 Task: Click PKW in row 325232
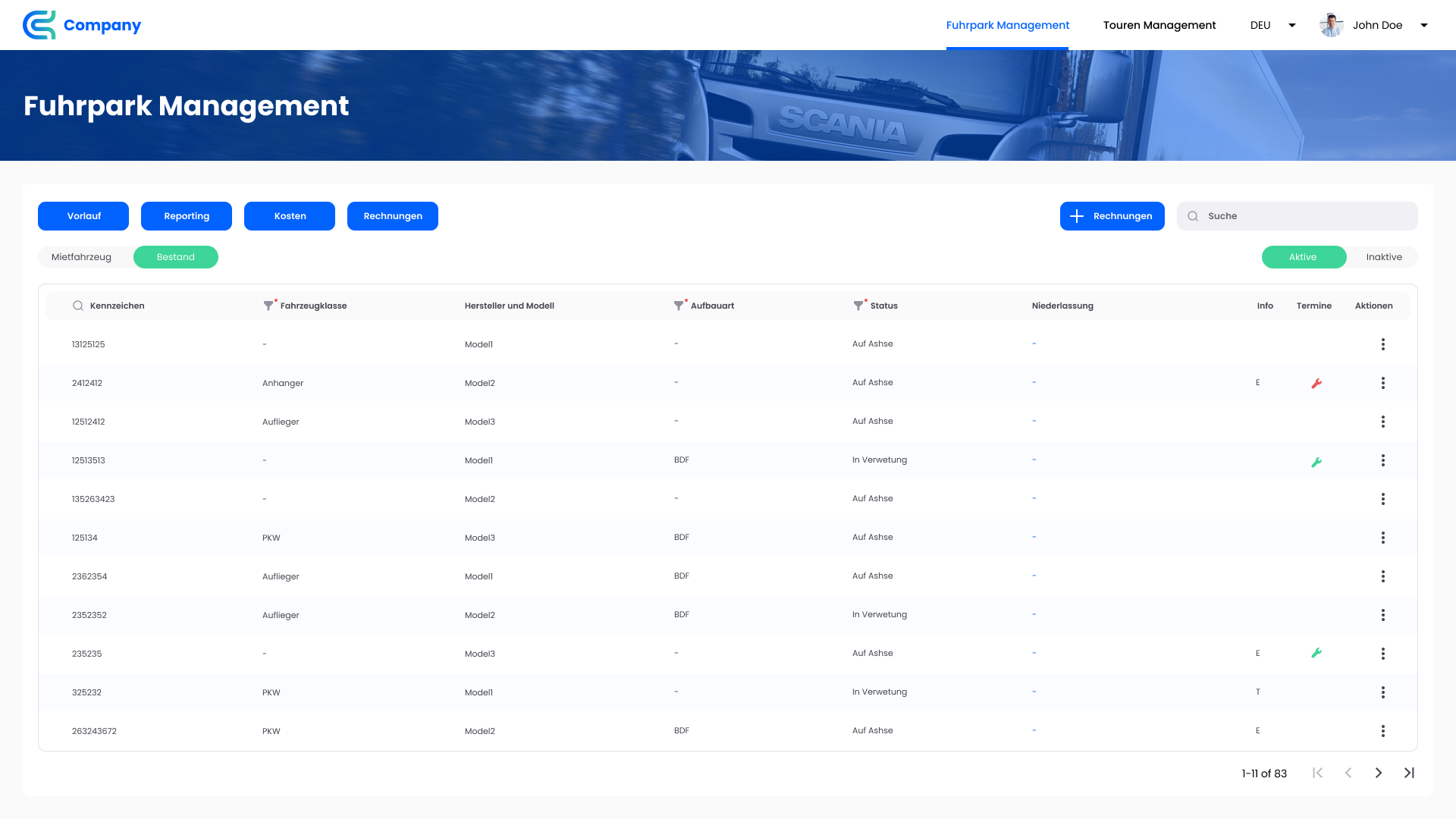click(x=271, y=692)
